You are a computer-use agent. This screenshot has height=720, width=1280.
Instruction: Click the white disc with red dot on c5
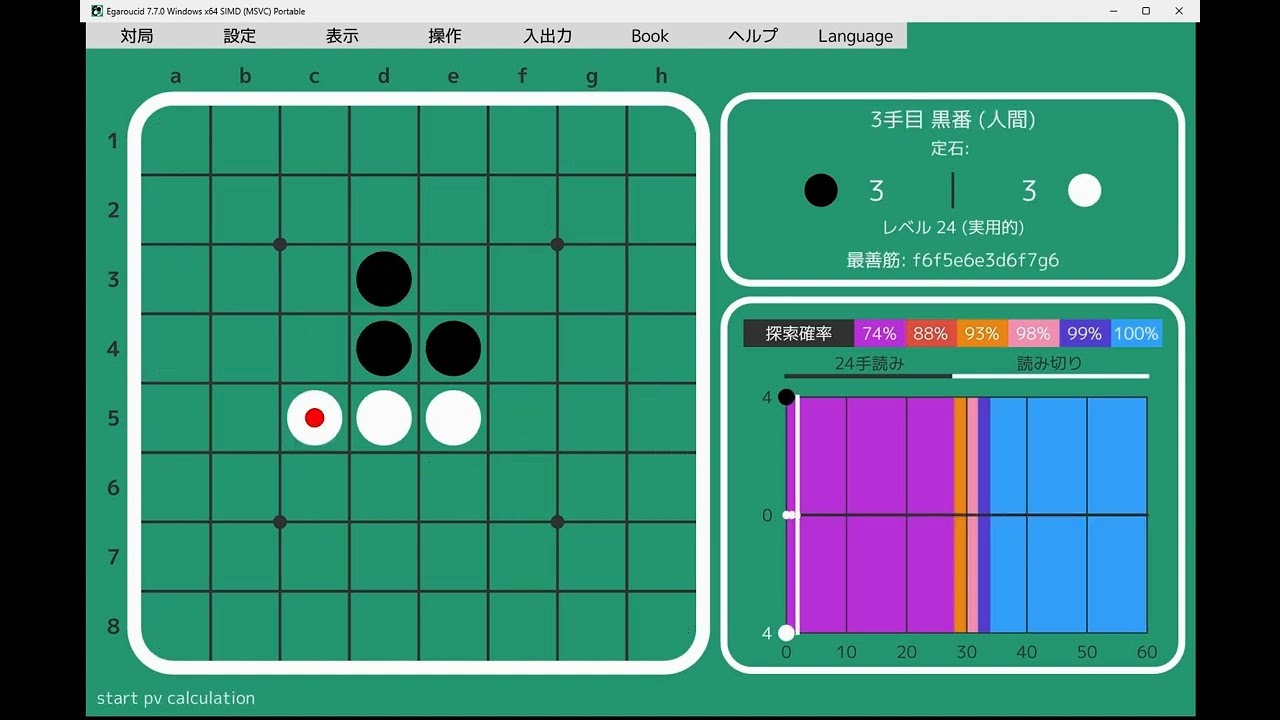click(x=315, y=418)
